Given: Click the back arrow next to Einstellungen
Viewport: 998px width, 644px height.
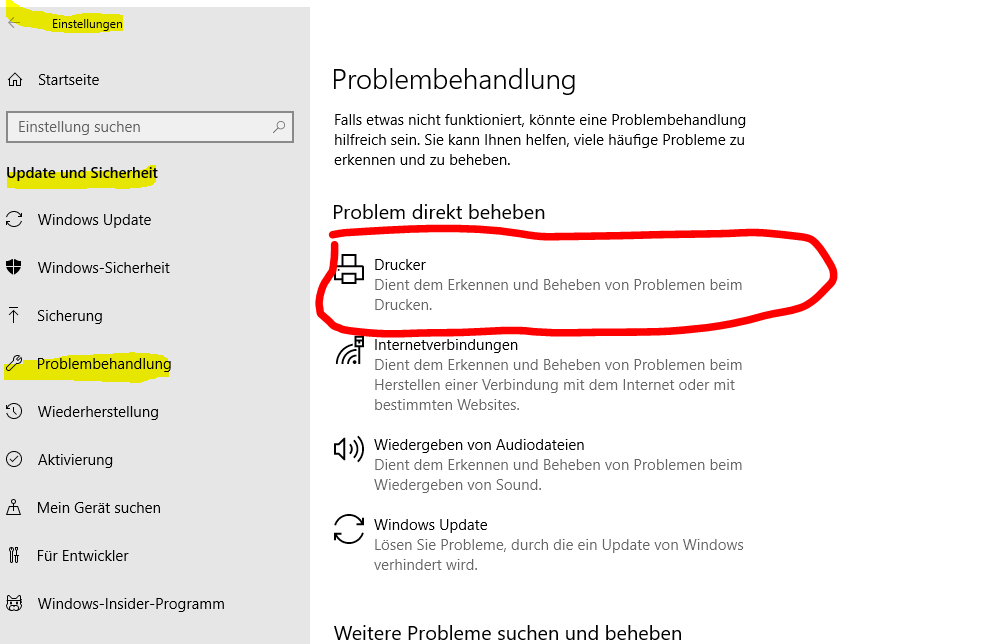Looking at the screenshot, I should pos(14,23).
